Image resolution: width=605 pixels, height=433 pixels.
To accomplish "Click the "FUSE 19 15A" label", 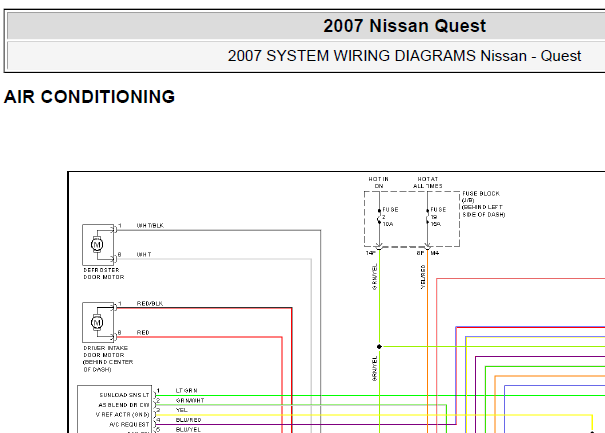I will pyautogui.click(x=438, y=216).
